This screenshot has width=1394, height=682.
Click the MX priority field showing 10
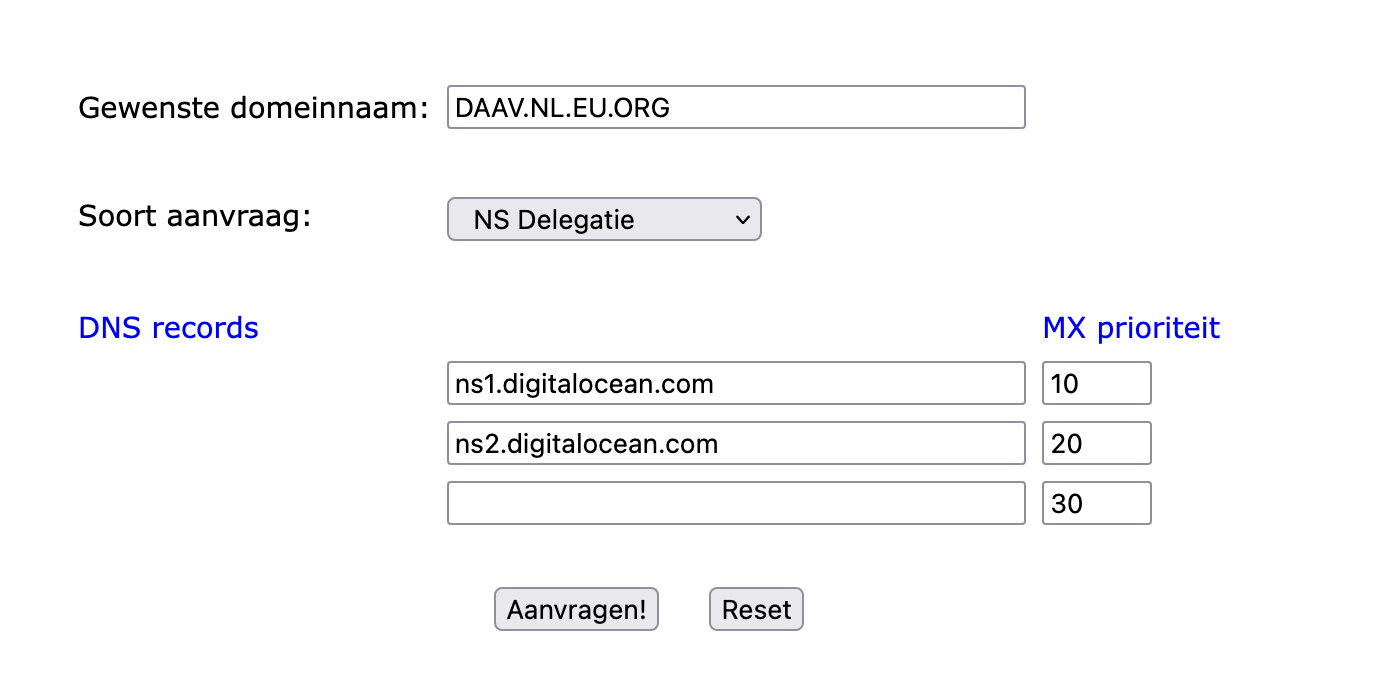pos(1096,383)
